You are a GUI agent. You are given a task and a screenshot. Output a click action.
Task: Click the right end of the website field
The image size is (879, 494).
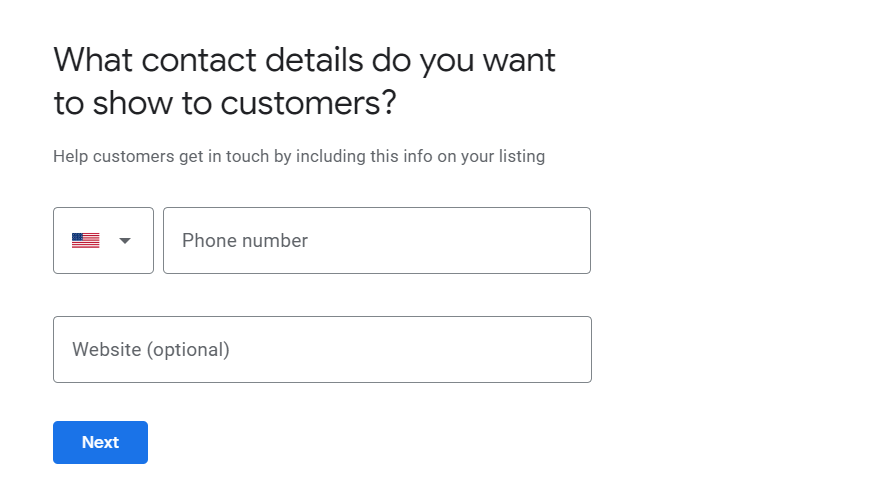[570, 349]
